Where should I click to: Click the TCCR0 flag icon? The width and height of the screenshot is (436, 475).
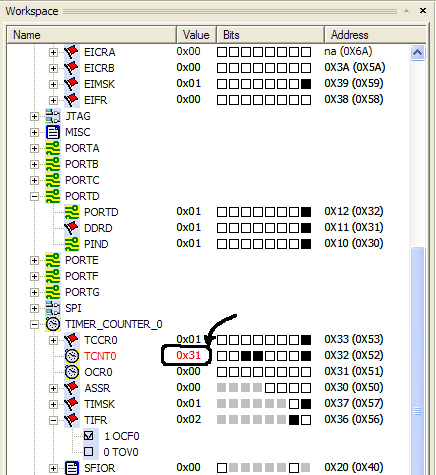coord(72,340)
